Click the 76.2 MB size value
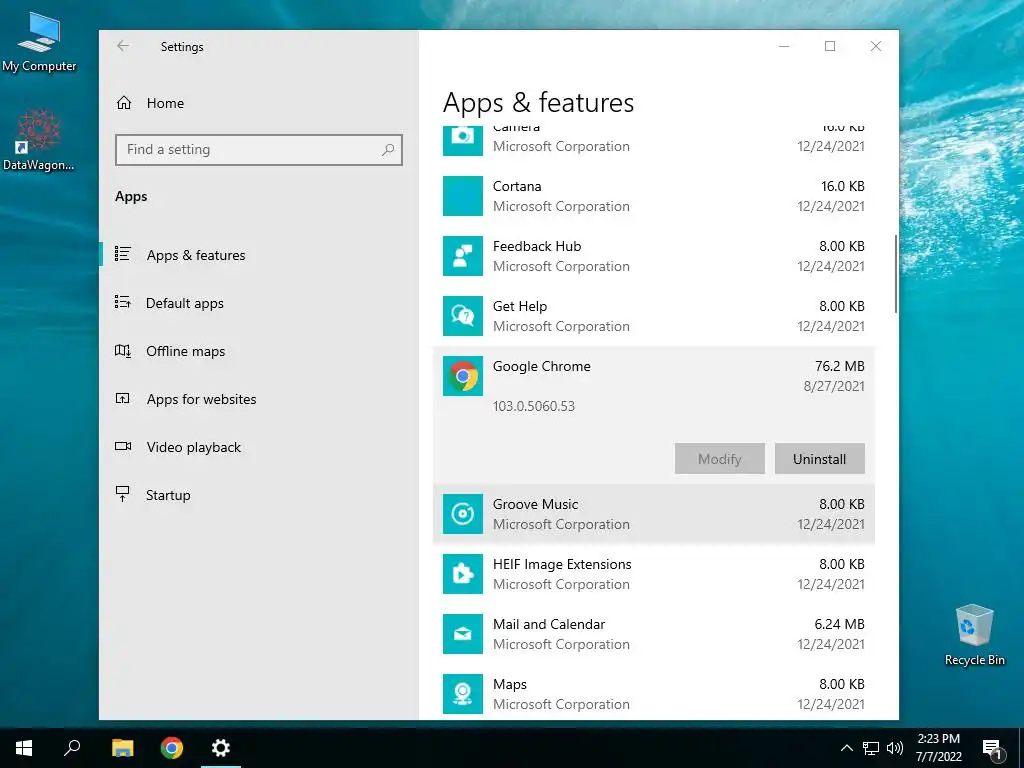1024x768 pixels. (839, 366)
